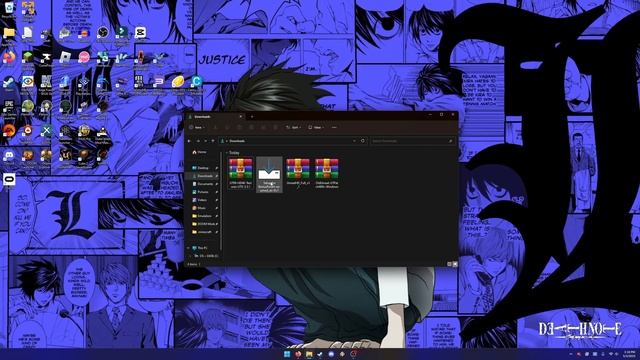Select the Firefox desktop icon
The height and width of the screenshot is (360, 640).
click(x=9, y=58)
